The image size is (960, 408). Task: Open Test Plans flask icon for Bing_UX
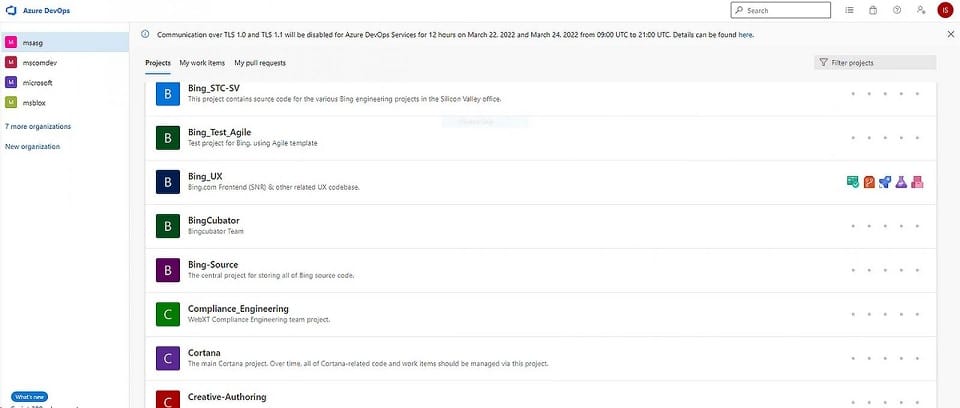pos(901,182)
